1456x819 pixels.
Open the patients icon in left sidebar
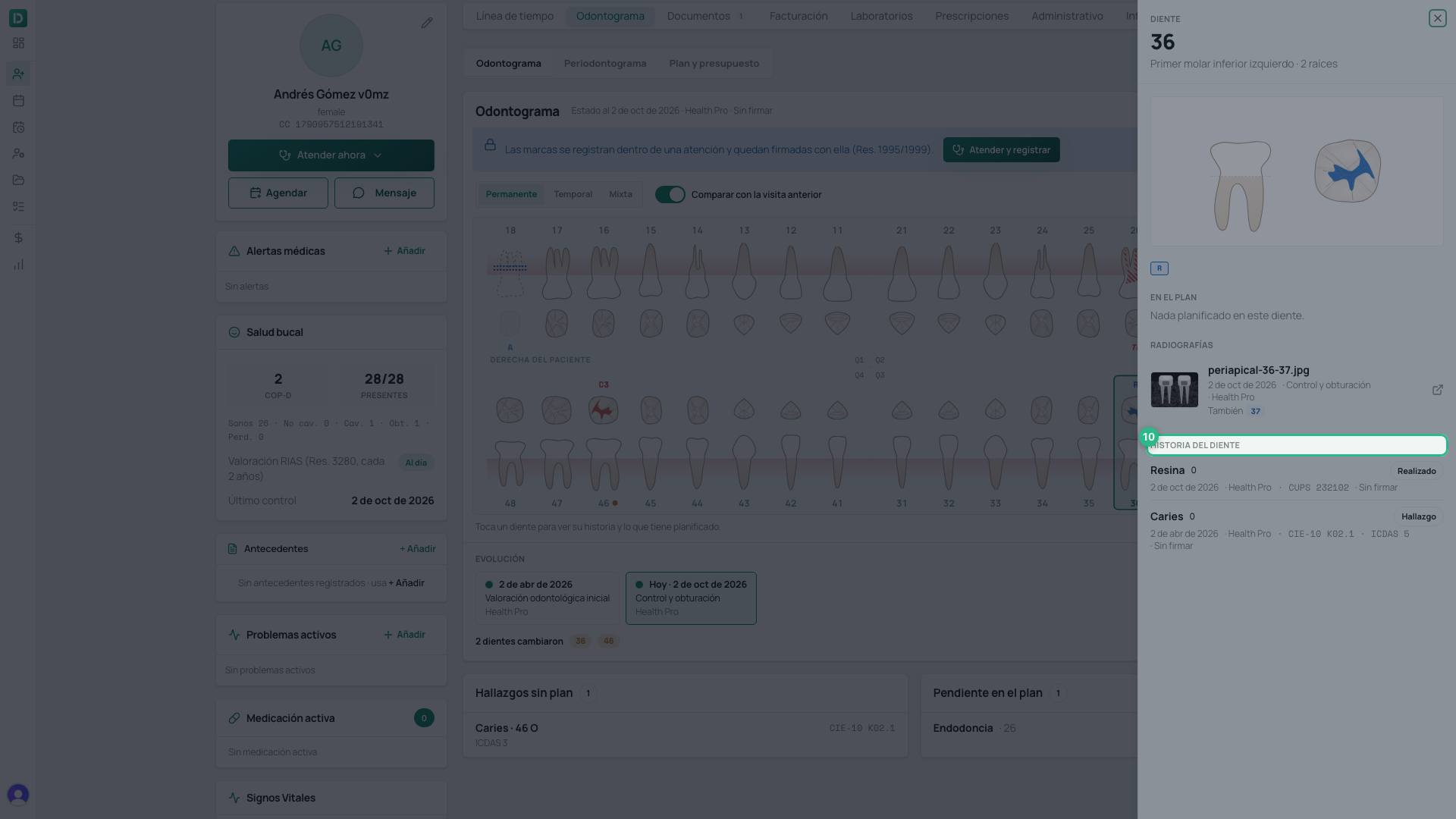click(x=18, y=74)
